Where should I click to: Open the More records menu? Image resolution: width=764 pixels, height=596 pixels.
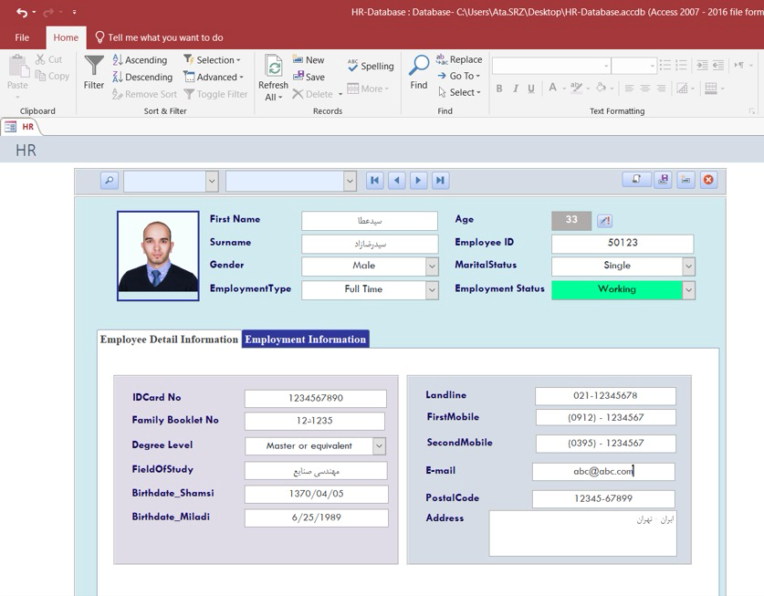pyautogui.click(x=368, y=89)
